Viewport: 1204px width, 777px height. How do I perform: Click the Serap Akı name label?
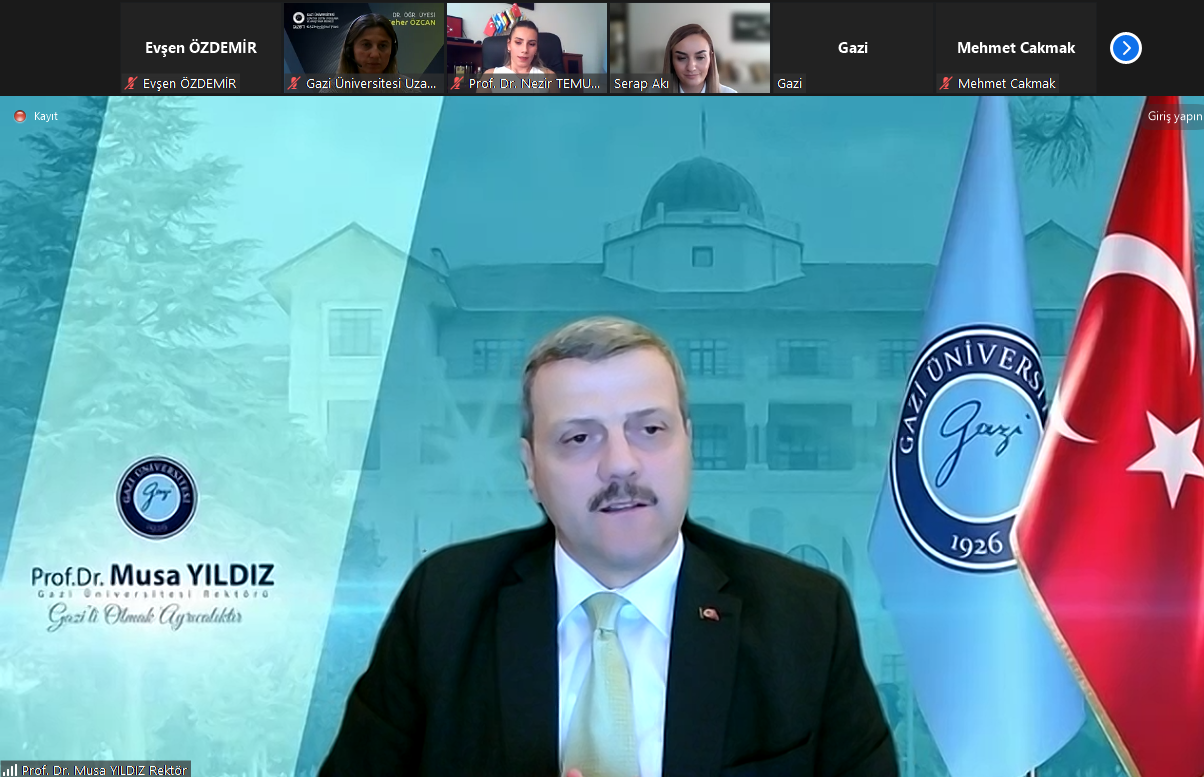(641, 84)
